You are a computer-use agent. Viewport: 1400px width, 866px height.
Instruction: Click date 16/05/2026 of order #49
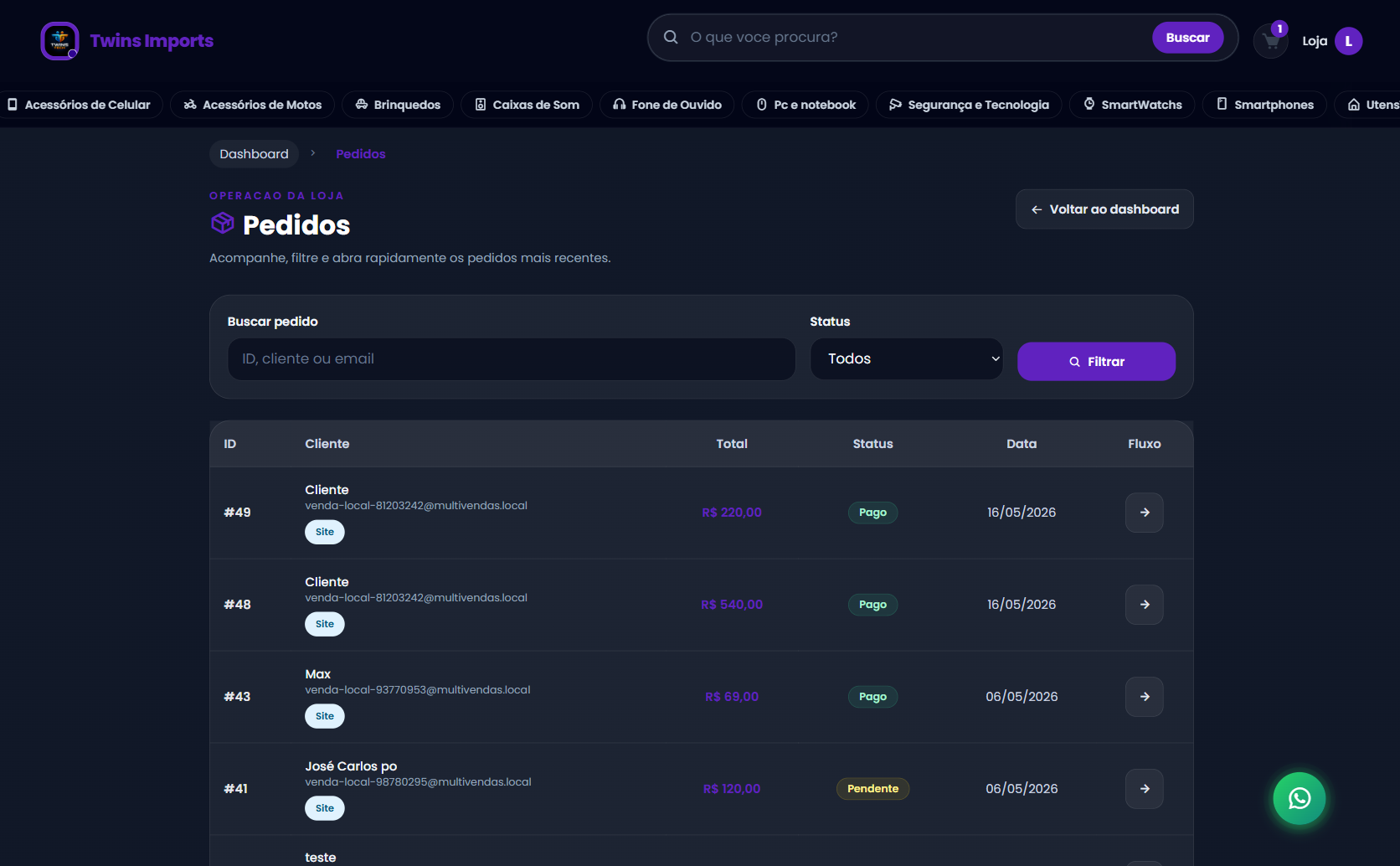(x=1022, y=513)
